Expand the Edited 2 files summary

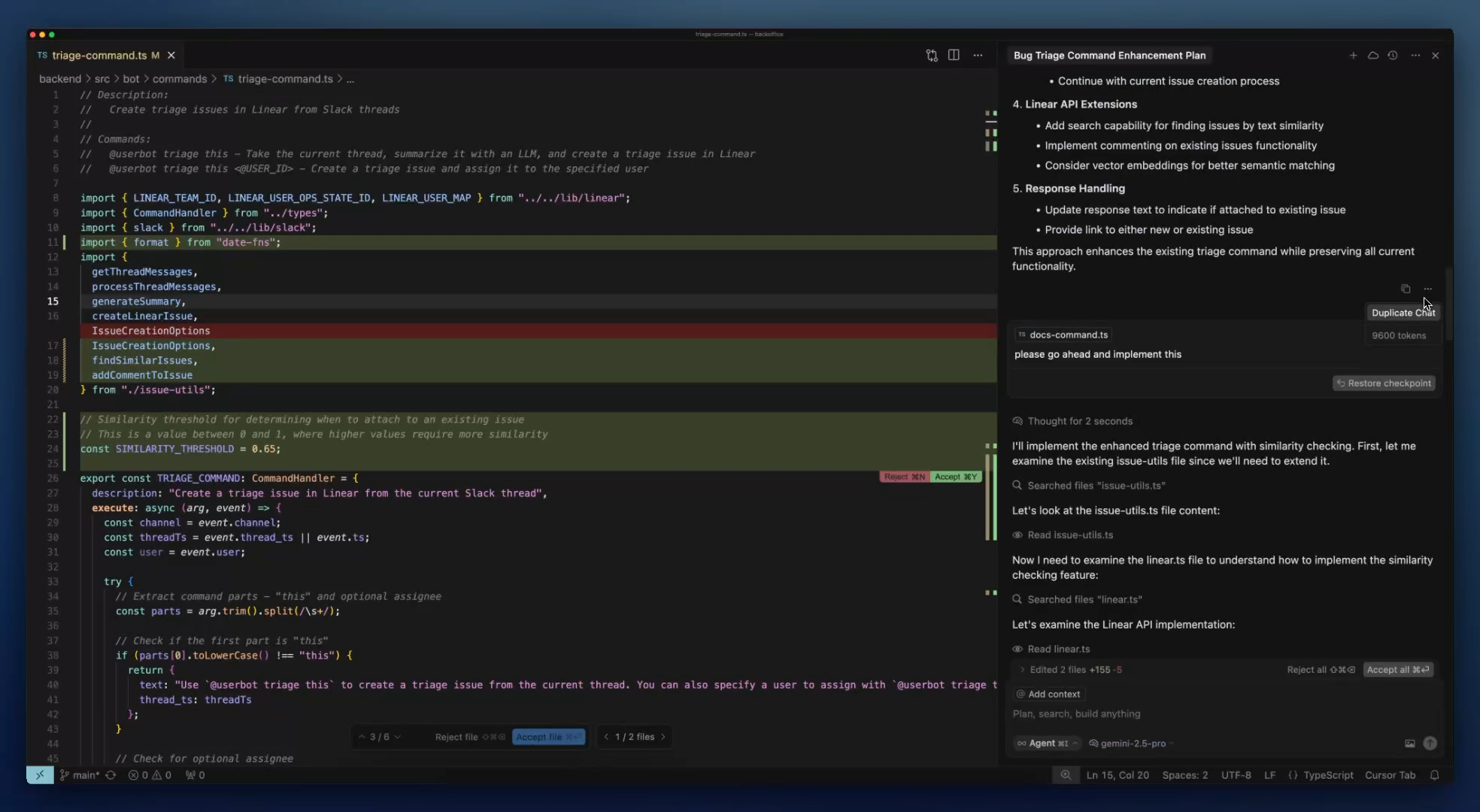[x=1071, y=670]
